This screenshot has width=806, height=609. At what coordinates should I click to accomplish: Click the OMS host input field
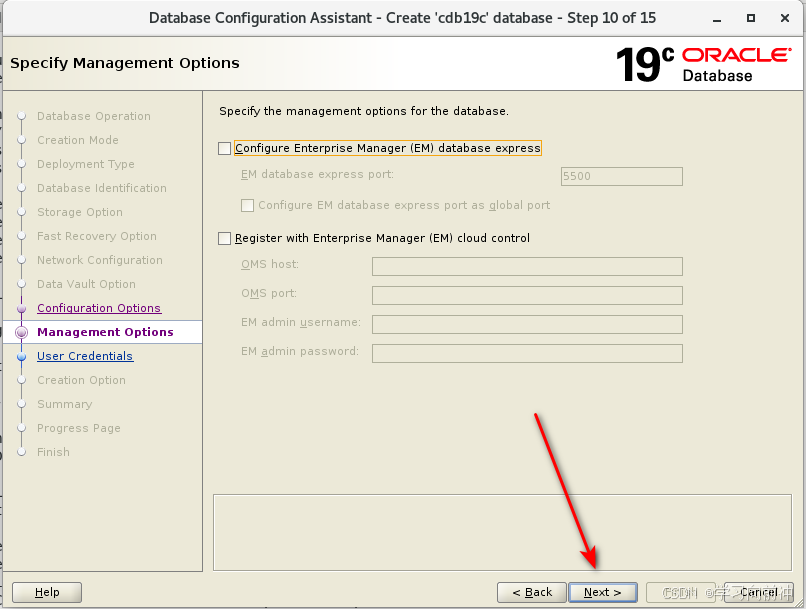(x=527, y=266)
